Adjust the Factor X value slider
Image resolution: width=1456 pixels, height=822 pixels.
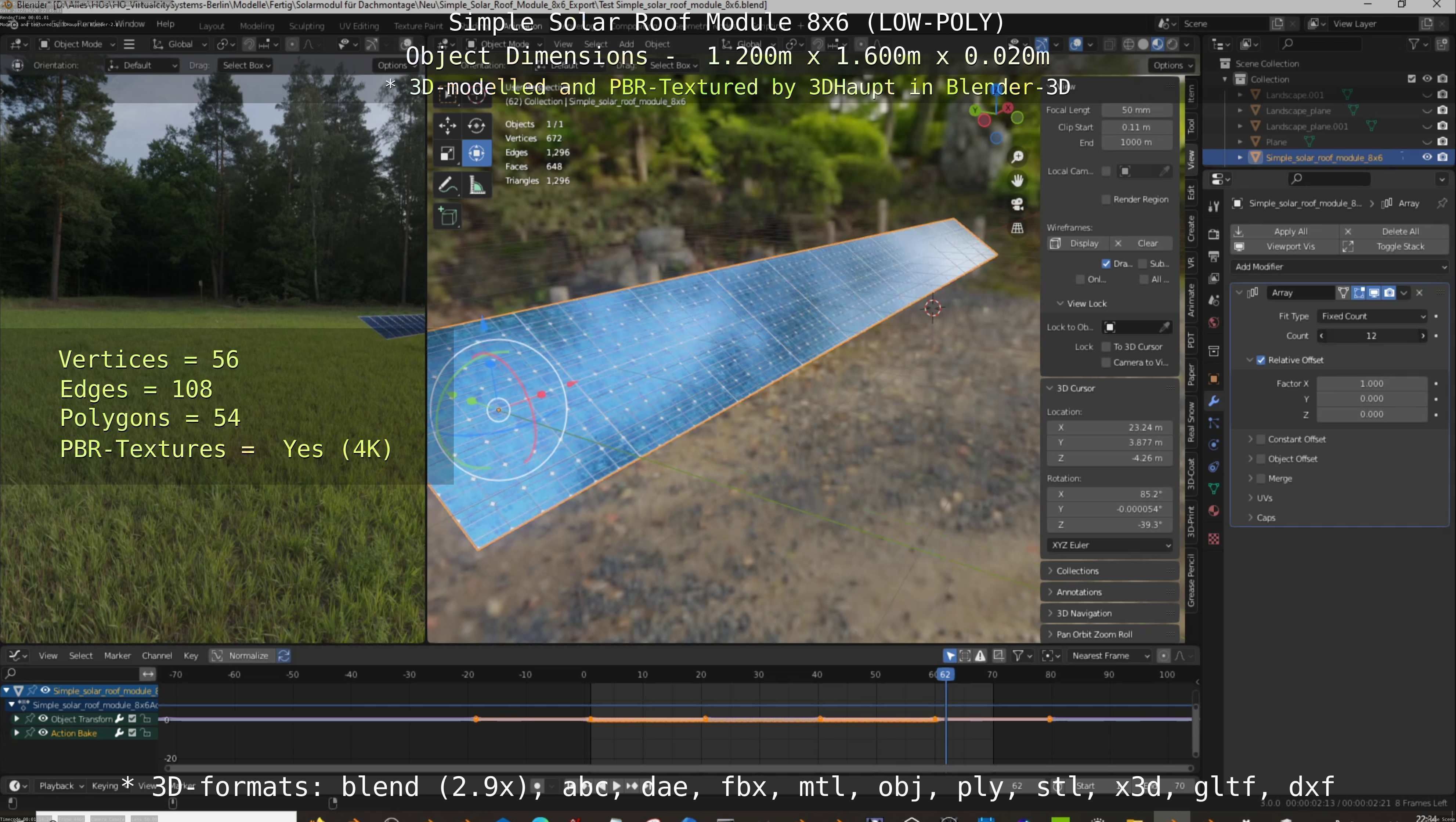1372,384
